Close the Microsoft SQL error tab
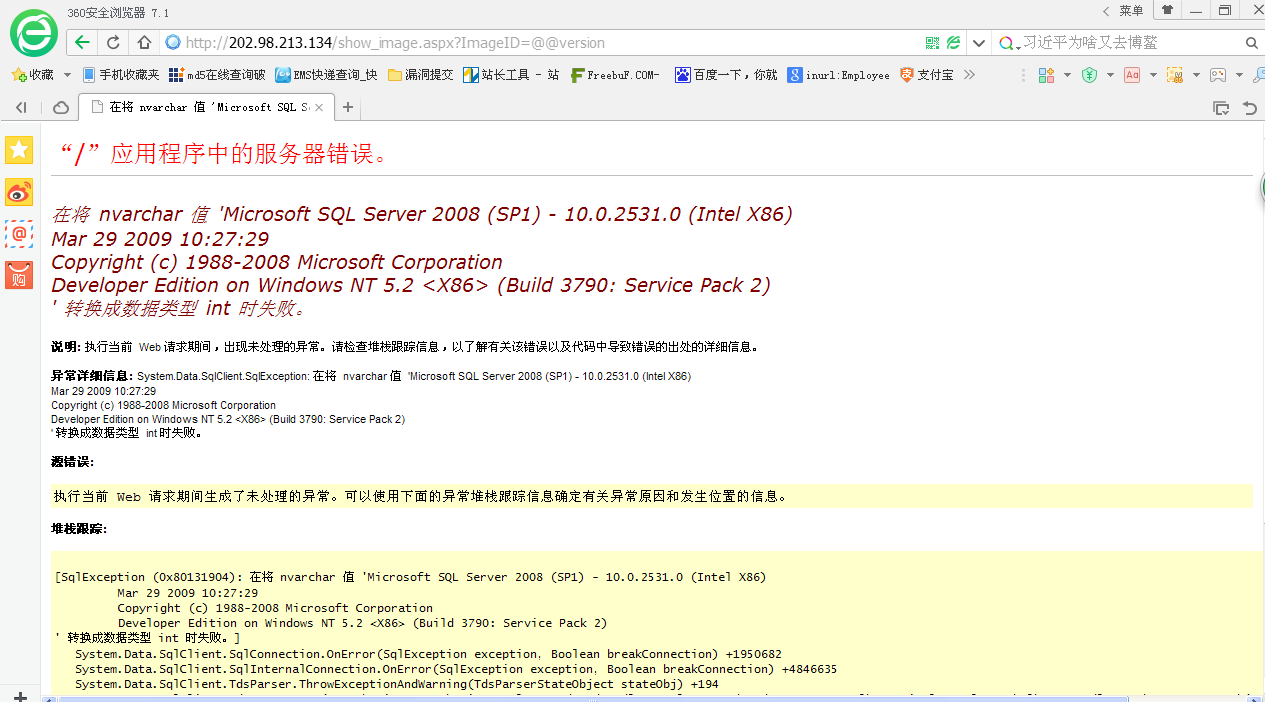The image size is (1265, 702). (x=318, y=107)
